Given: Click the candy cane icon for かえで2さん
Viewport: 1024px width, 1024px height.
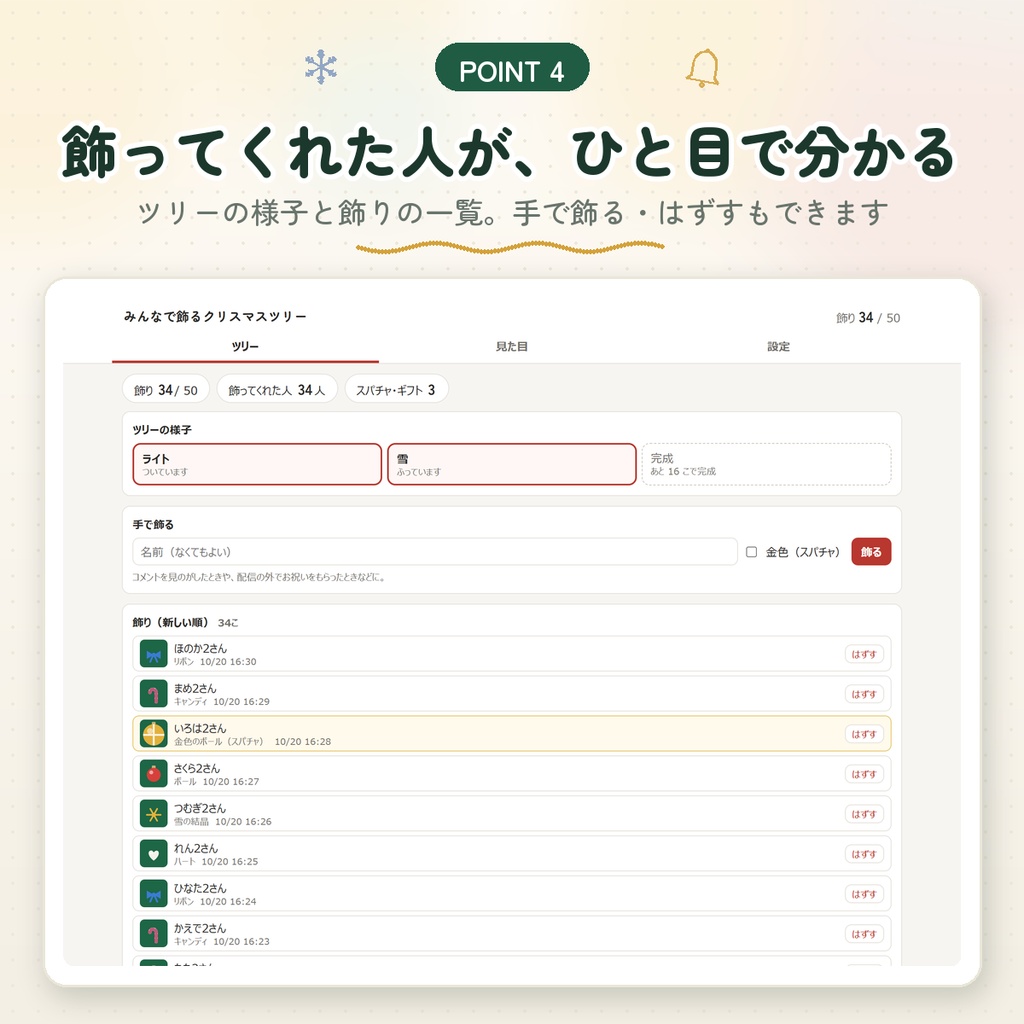Looking at the screenshot, I should pyautogui.click(x=153, y=934).
